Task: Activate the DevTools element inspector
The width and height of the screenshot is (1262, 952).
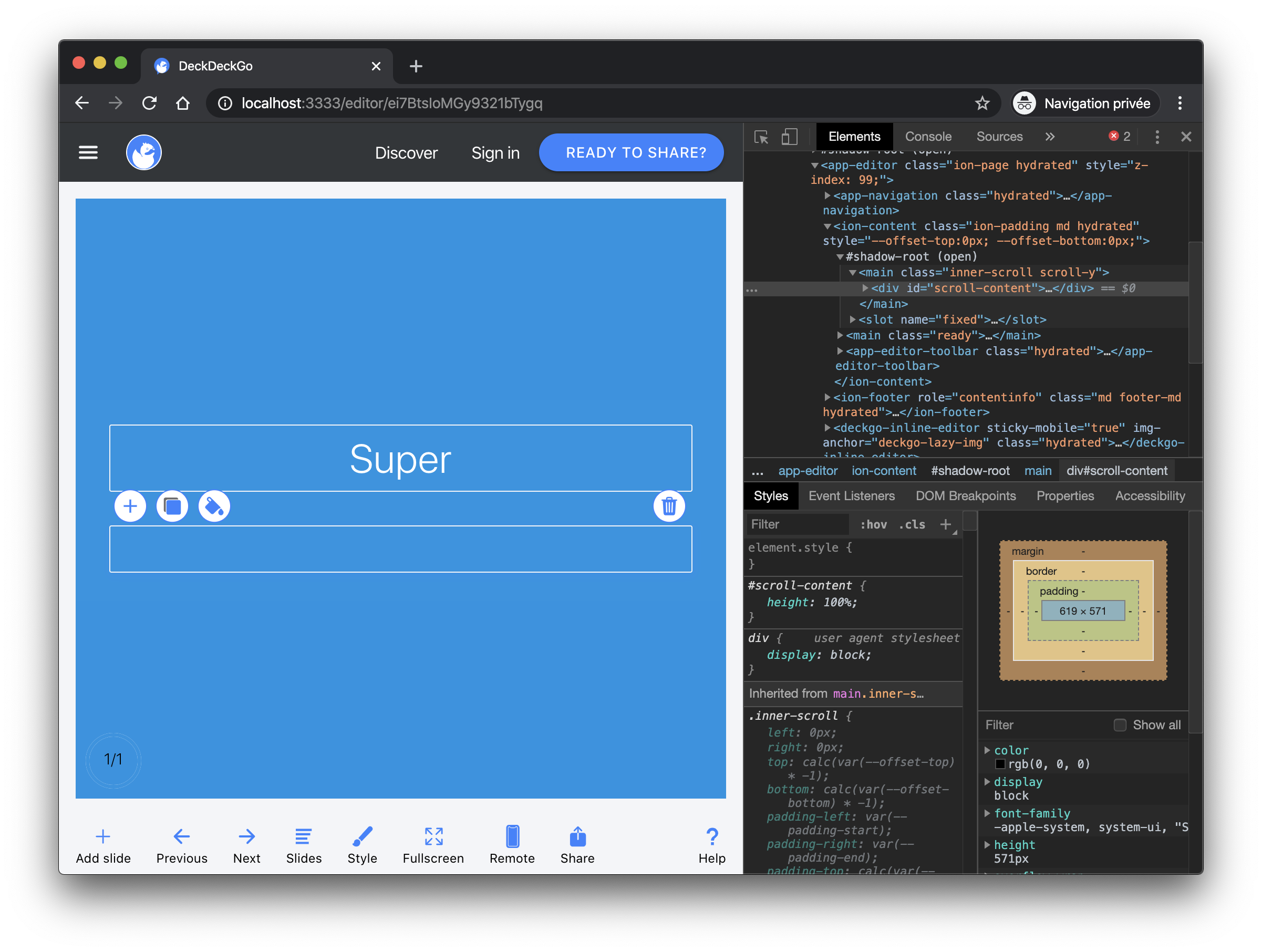Action: click(761, 136)
